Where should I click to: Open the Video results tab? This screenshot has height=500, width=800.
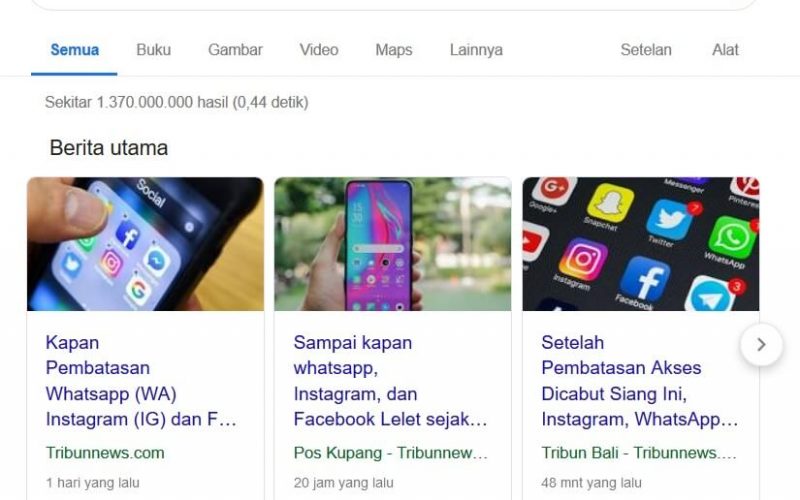pyautogui.click(x=319, y=50)
